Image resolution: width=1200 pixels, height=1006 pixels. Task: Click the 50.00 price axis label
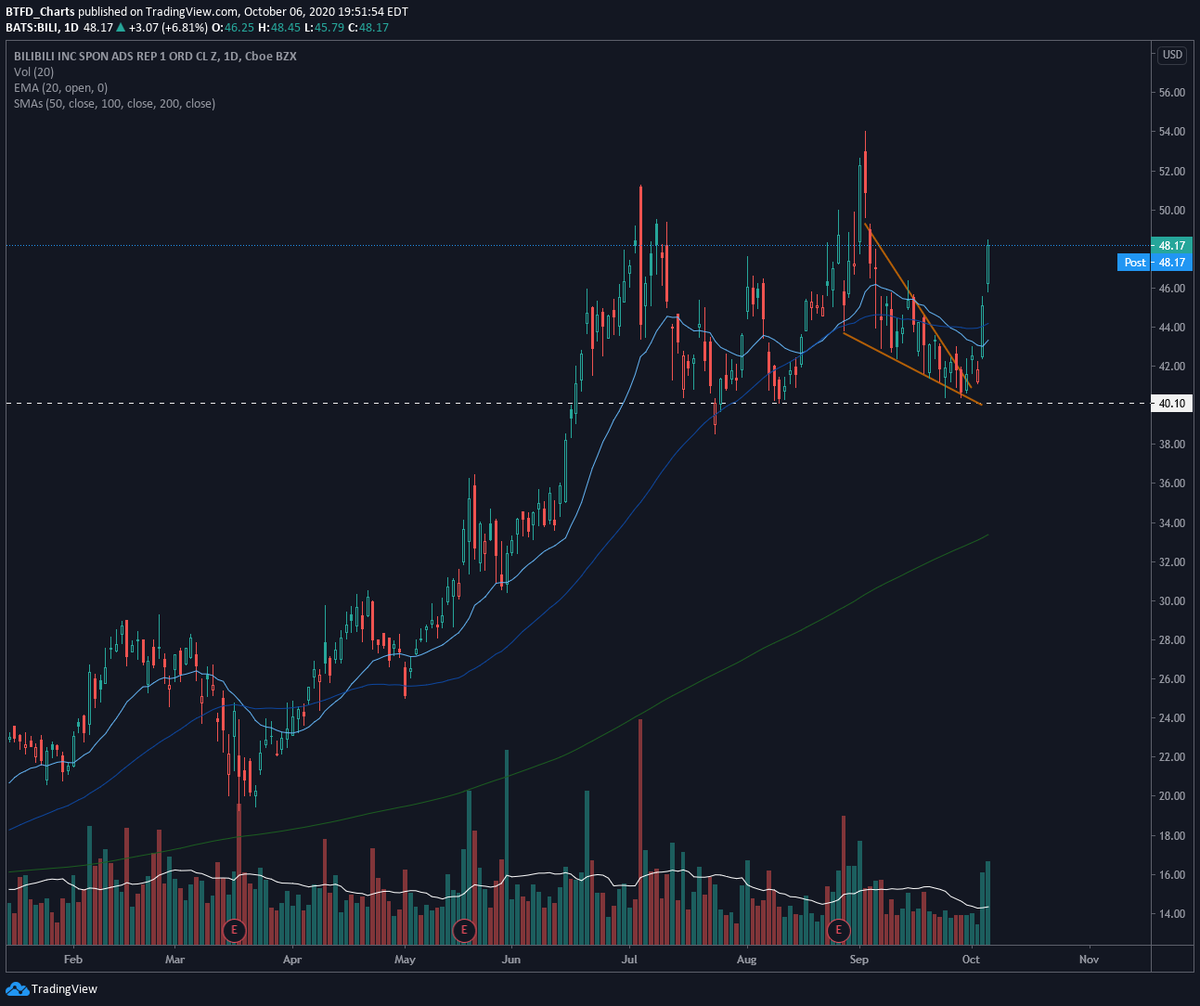coord(1171,210)
